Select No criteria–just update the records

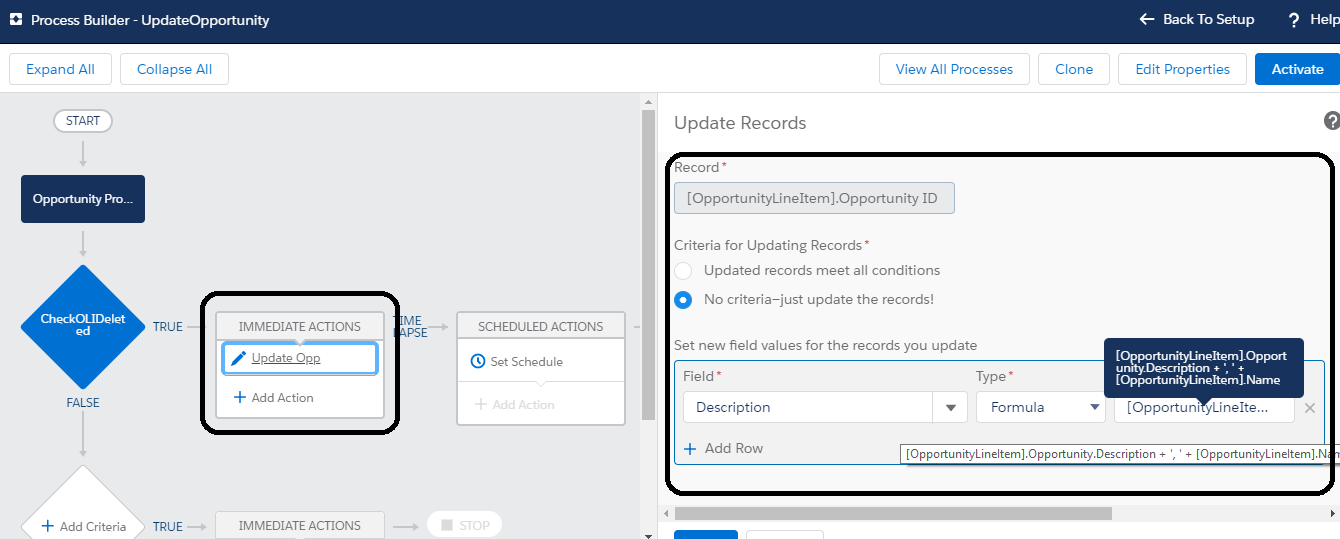pos(683,299)
